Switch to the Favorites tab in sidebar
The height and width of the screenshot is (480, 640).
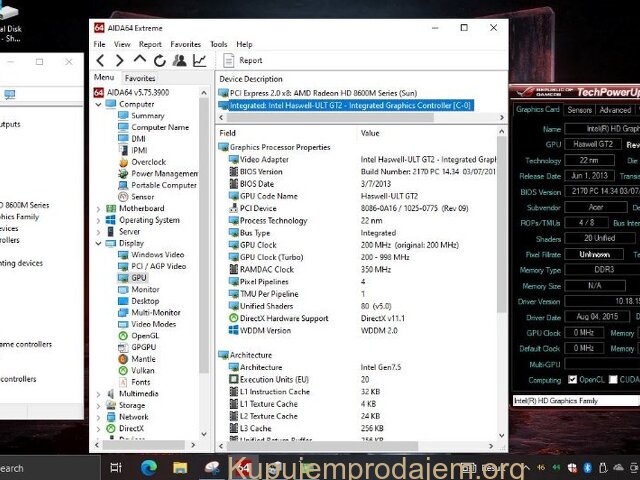[x=140, y=78]
